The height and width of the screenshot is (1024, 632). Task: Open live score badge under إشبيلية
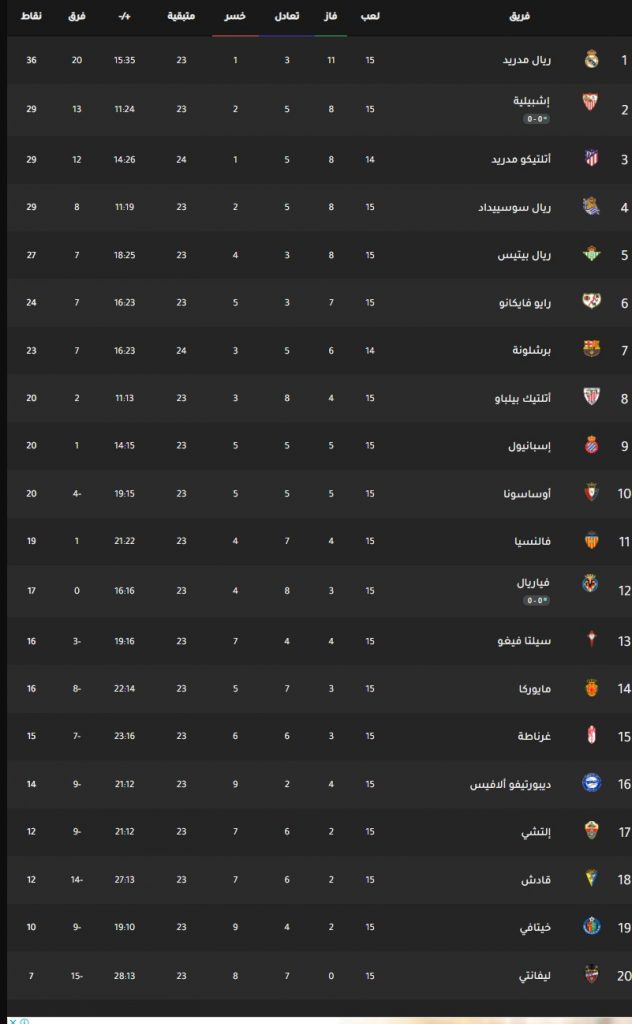pos(537,119)
